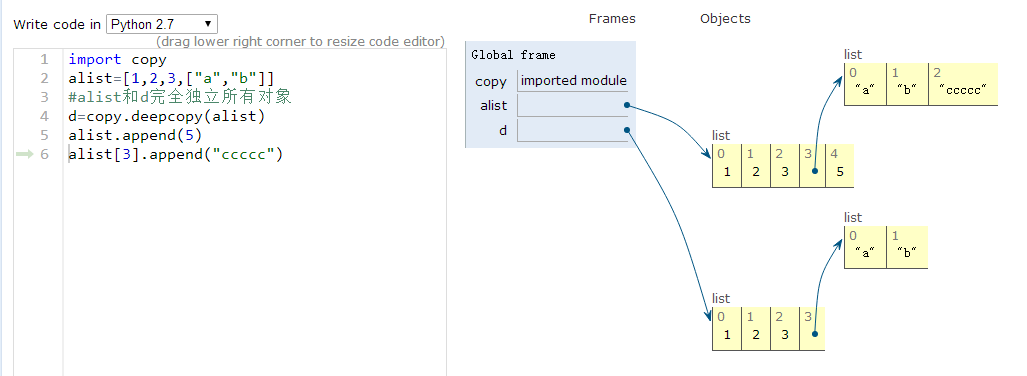Select the "ccccc" list cell
The height and width of the screenshot is (376, 1027).
963,84
